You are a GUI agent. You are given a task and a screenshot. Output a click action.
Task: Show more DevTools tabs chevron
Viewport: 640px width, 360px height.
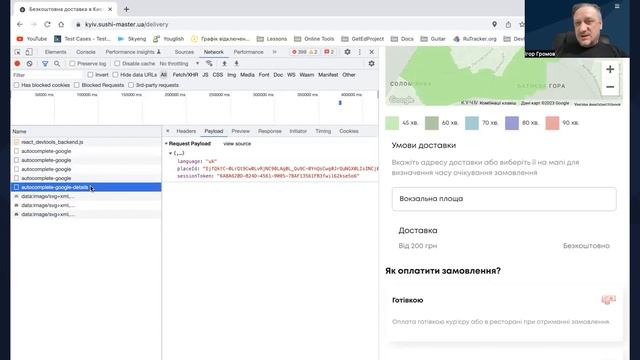275,52
